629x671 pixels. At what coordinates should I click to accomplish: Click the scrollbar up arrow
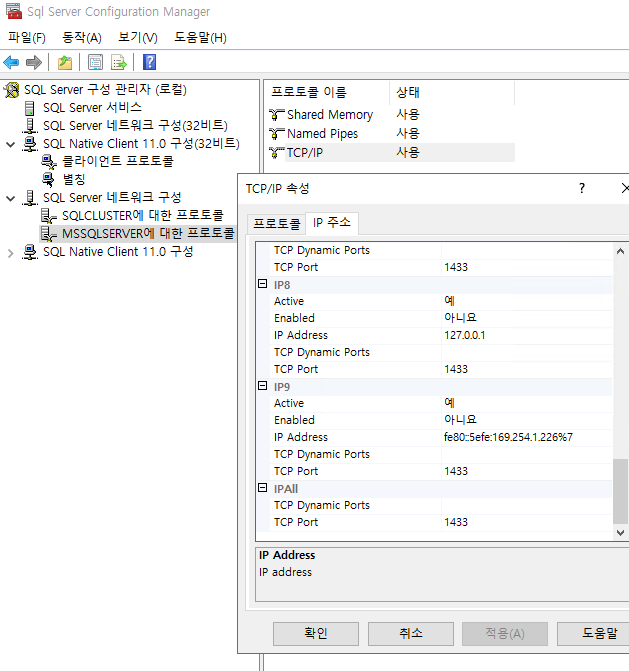[620, 251]
